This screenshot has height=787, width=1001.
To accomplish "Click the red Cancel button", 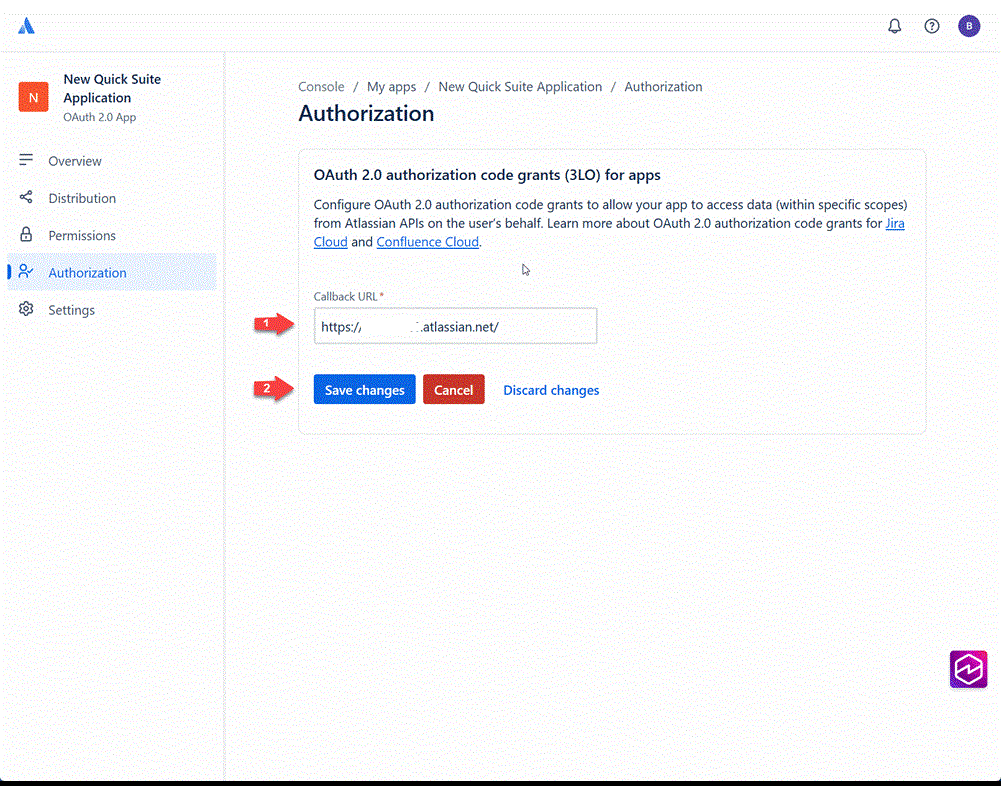I will click(x=453, y=389).
